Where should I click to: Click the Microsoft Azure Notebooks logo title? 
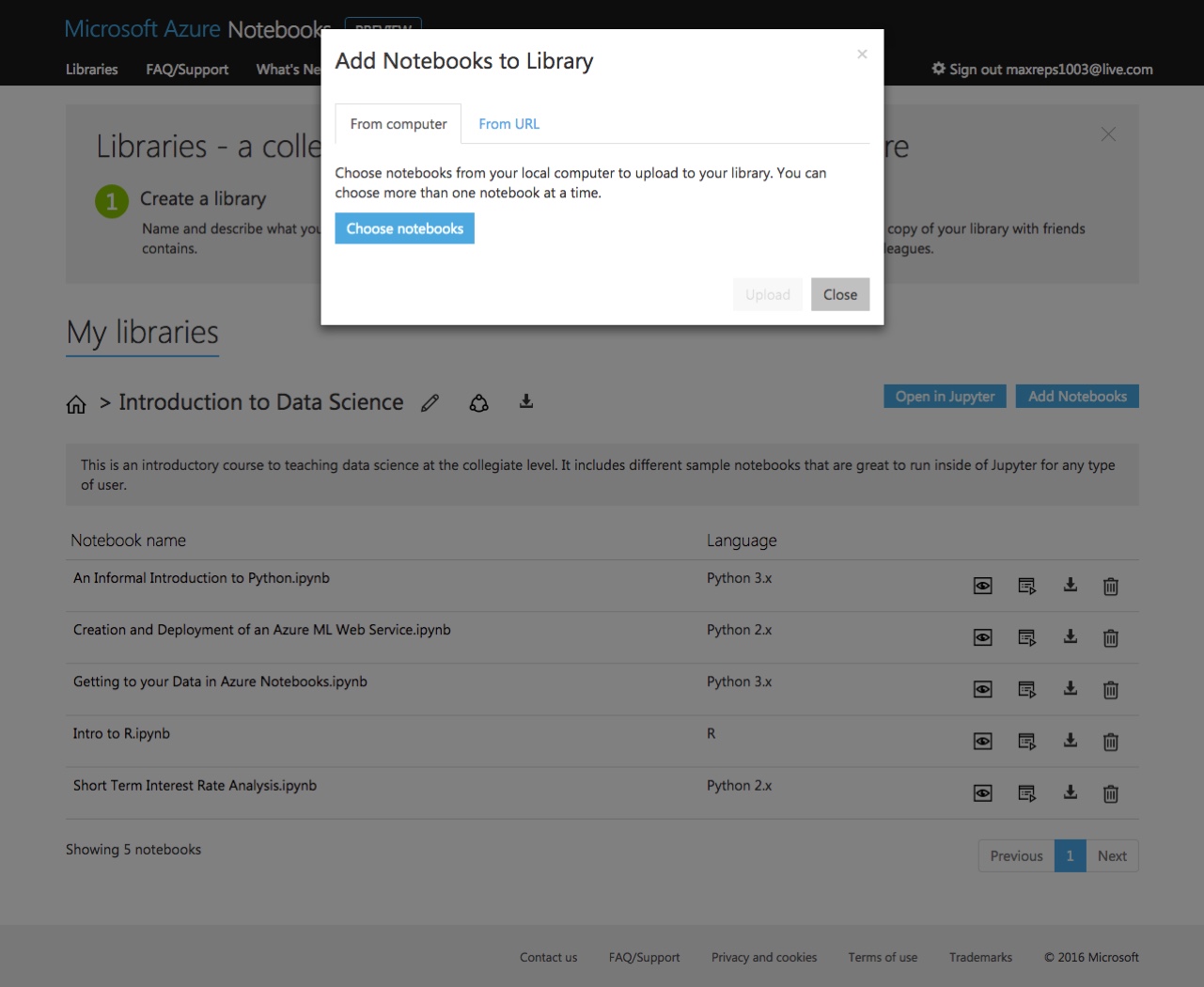196,29
